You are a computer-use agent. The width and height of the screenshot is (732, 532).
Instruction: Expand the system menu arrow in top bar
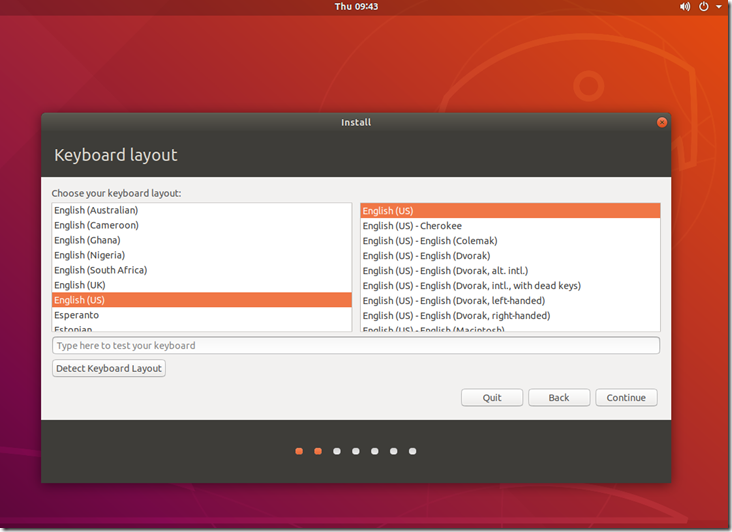(719, 7)
